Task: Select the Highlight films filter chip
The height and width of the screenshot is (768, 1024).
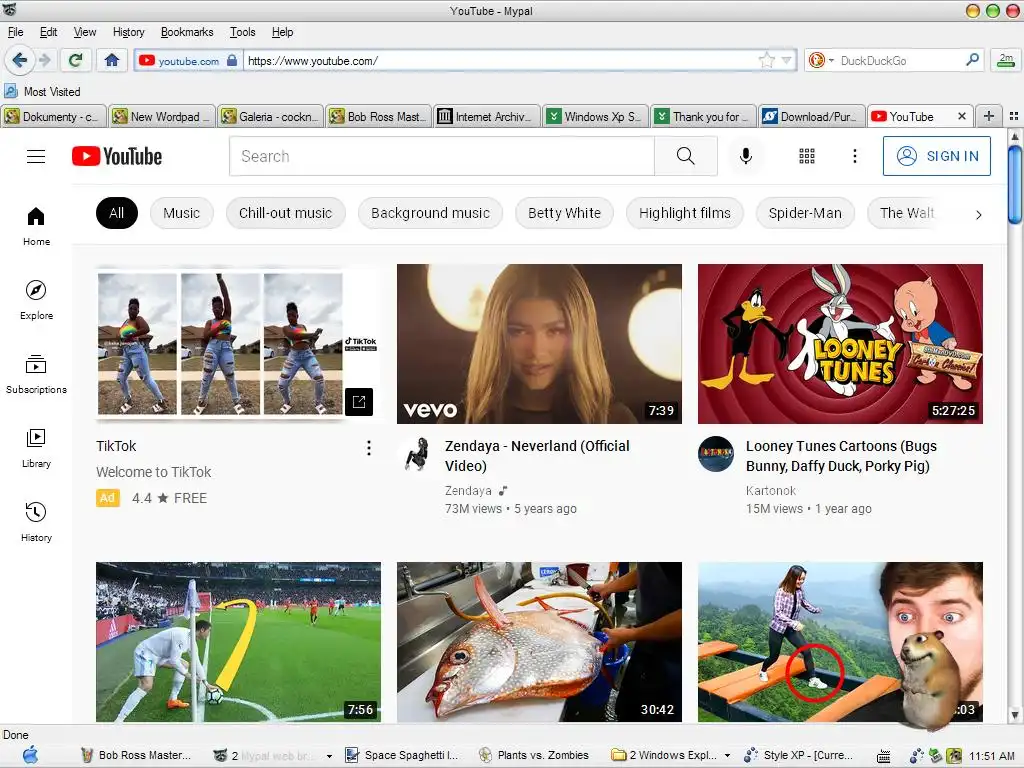Action: tap(684, 213)
